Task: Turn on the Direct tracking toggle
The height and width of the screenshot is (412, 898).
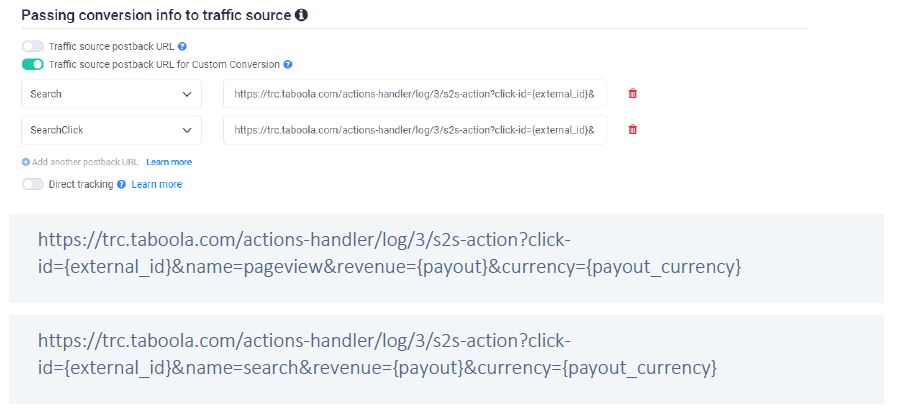Action: click(33, 184)
